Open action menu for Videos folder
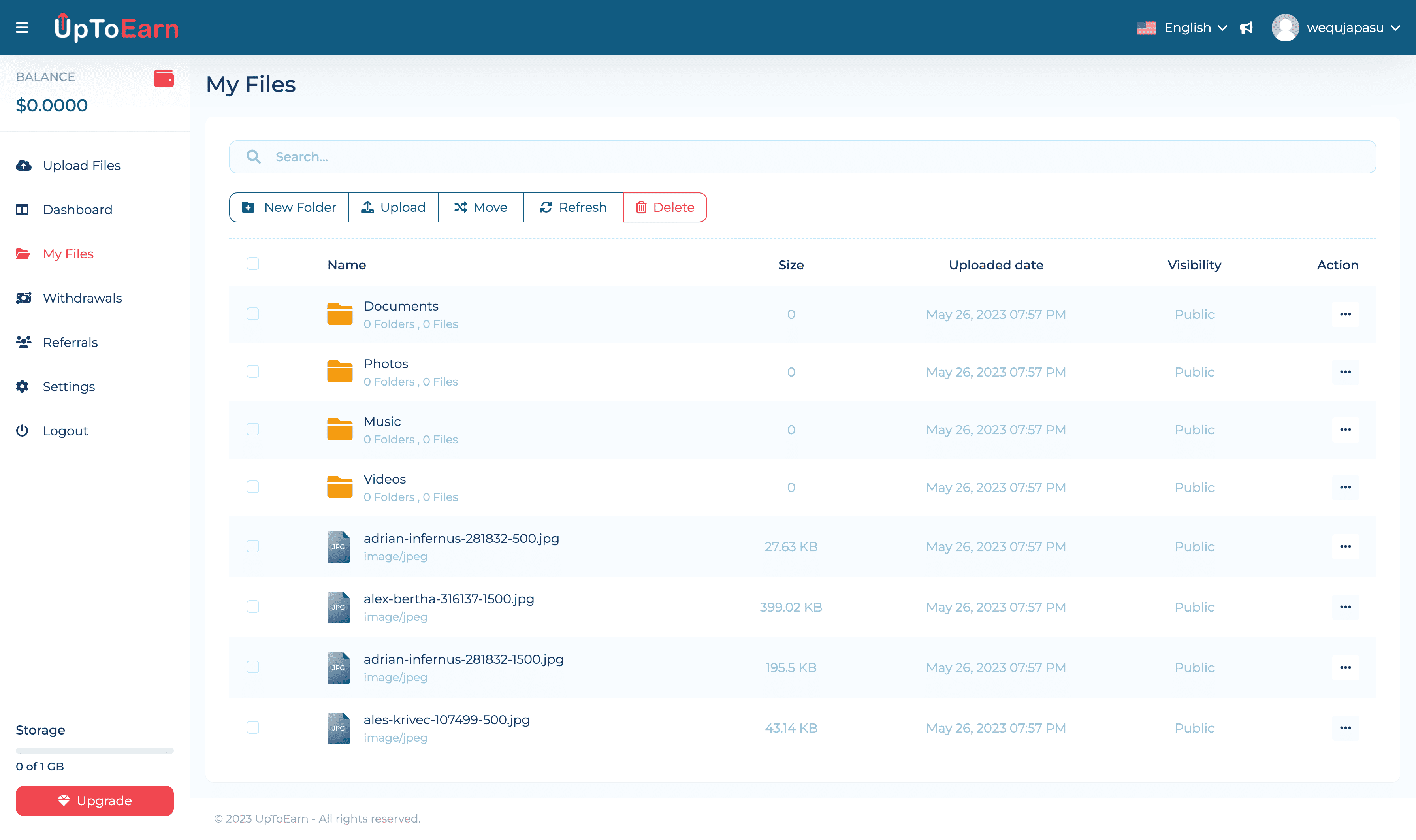The image size is (1416, 840). coord(1345,487)
